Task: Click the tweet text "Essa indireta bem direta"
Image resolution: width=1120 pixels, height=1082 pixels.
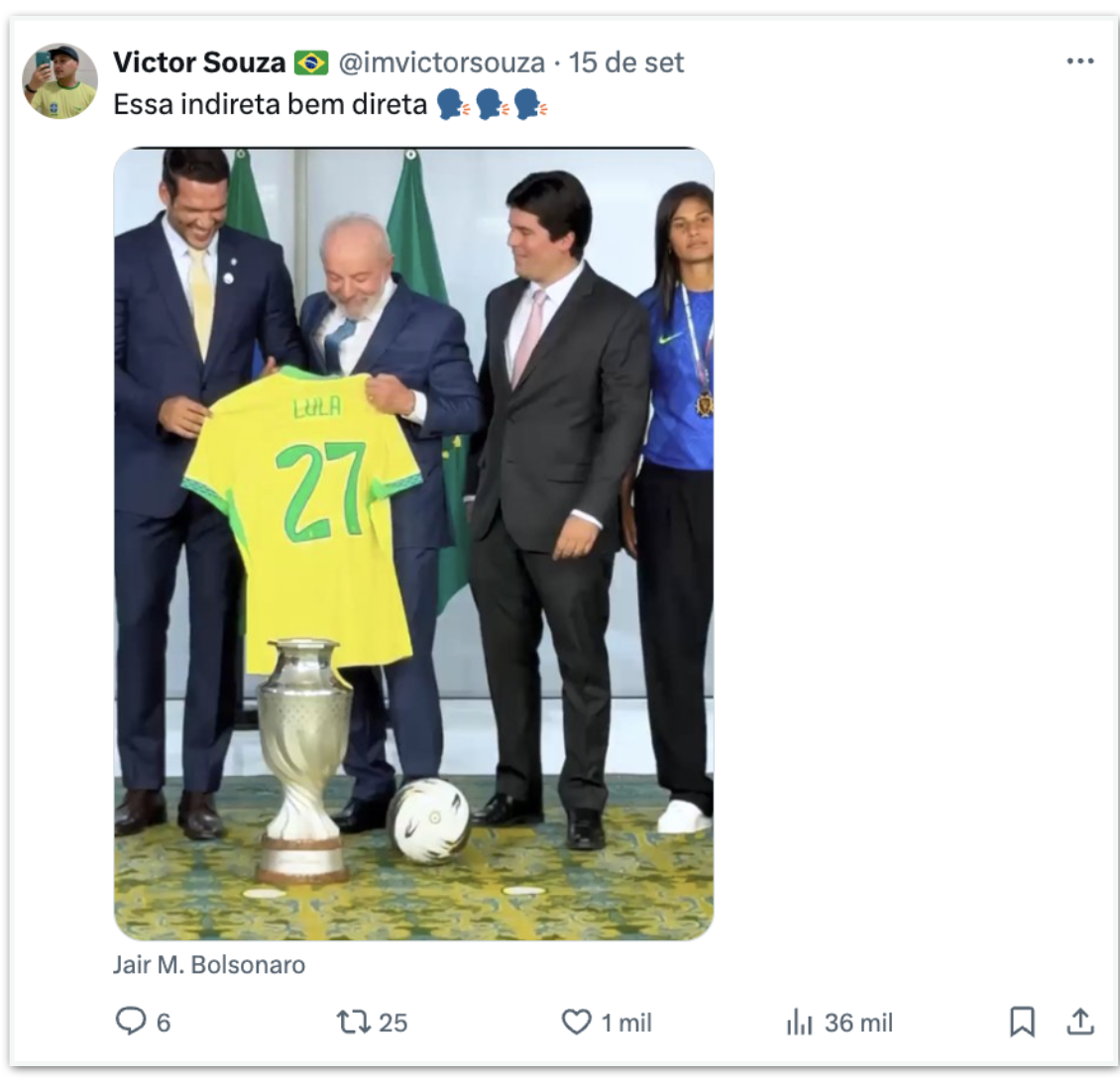Action: pos(270,104)
